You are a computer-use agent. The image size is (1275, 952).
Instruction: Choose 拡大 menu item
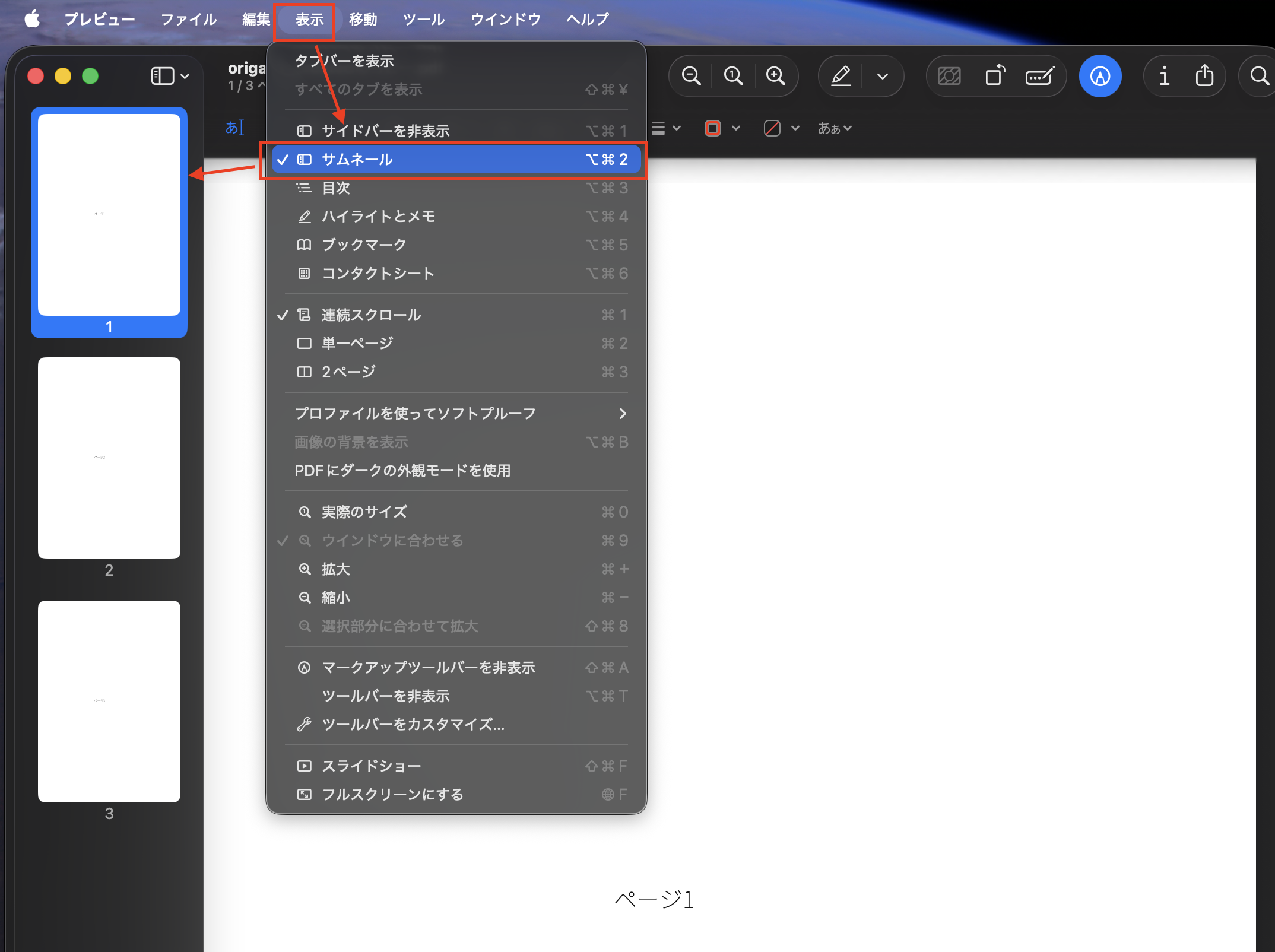point(456,569)
